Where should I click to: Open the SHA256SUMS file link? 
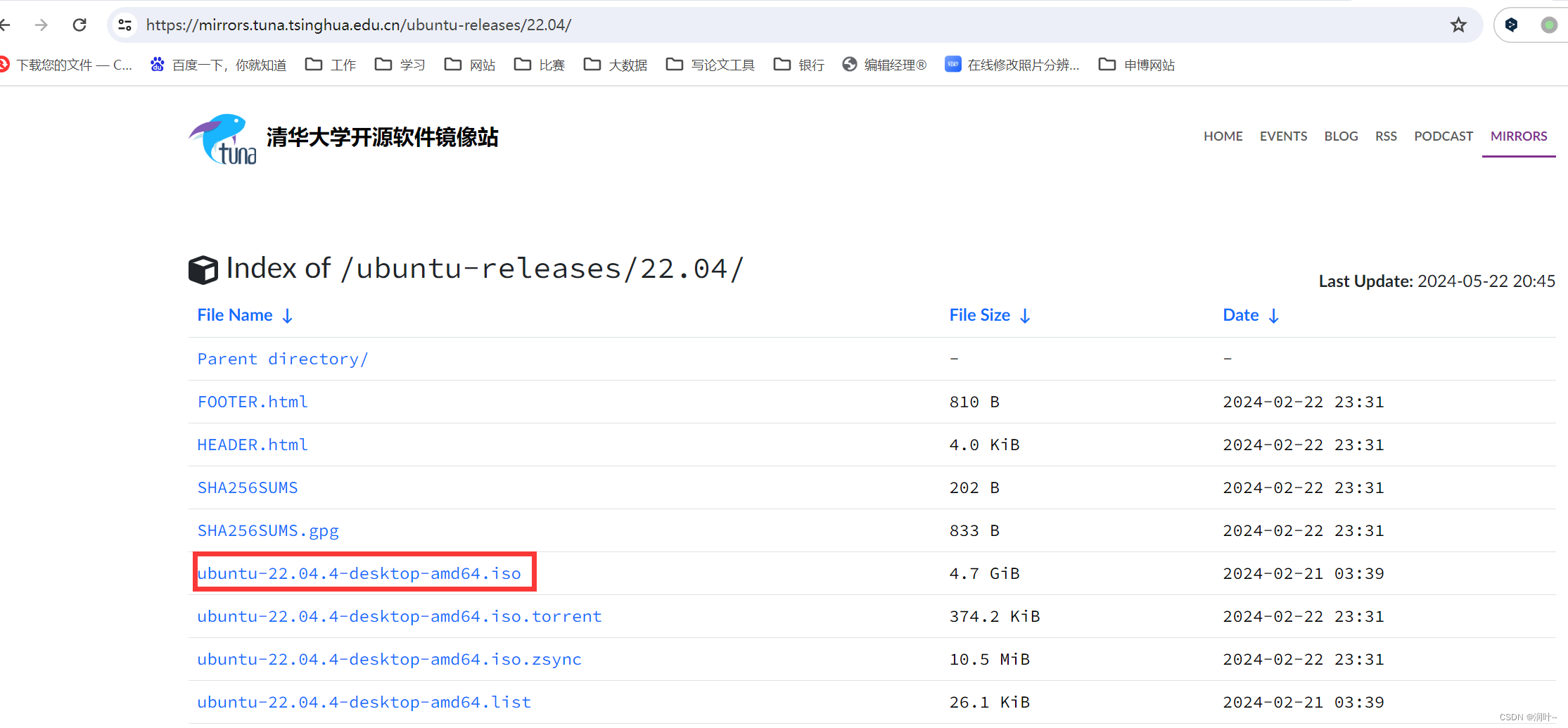click(248, 488)
